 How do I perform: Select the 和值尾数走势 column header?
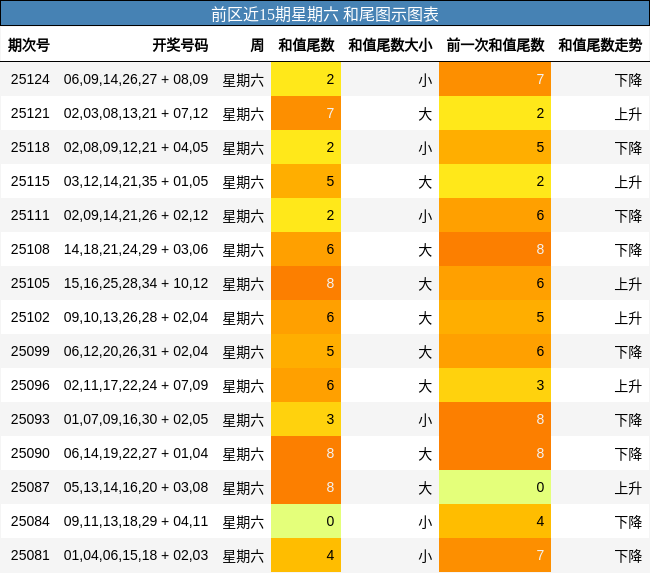(600, 45)
